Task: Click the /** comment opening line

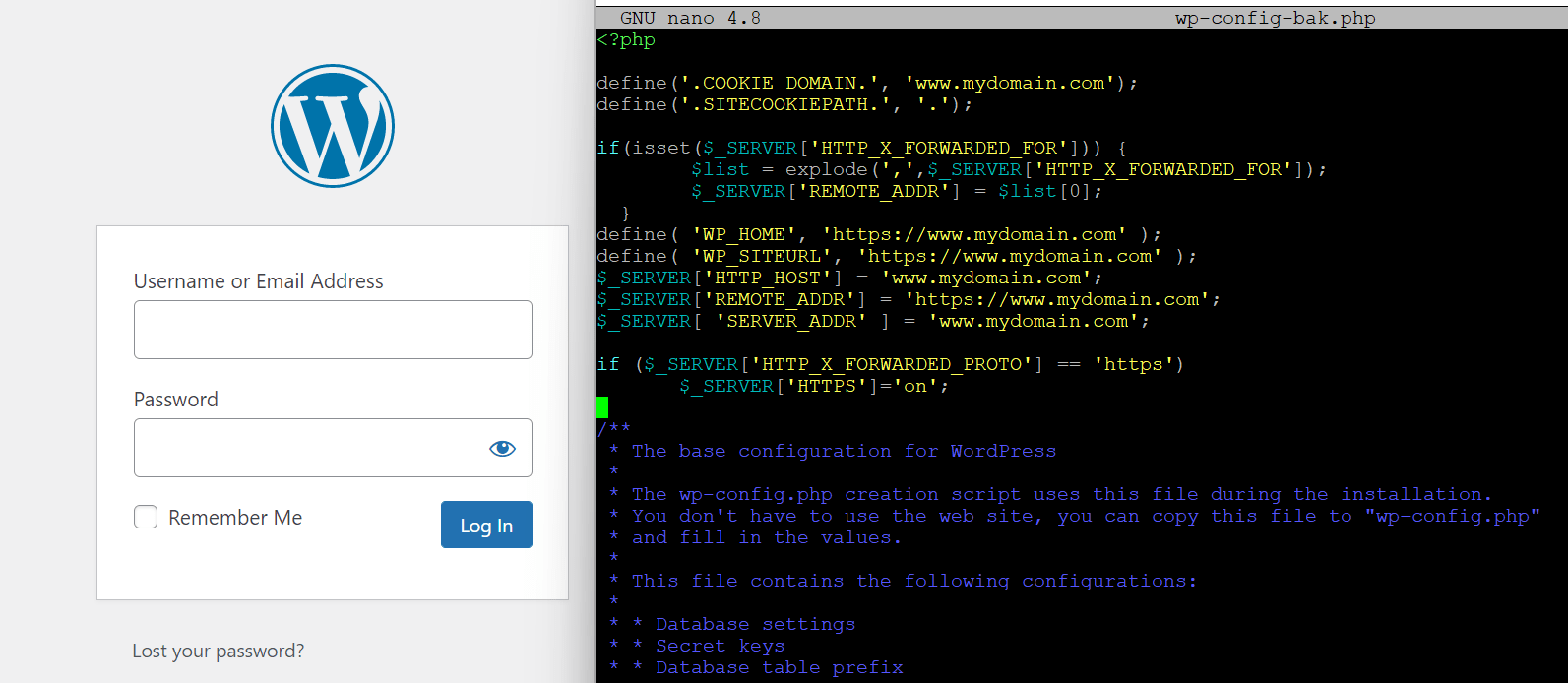Action: (x=614, y=430)
